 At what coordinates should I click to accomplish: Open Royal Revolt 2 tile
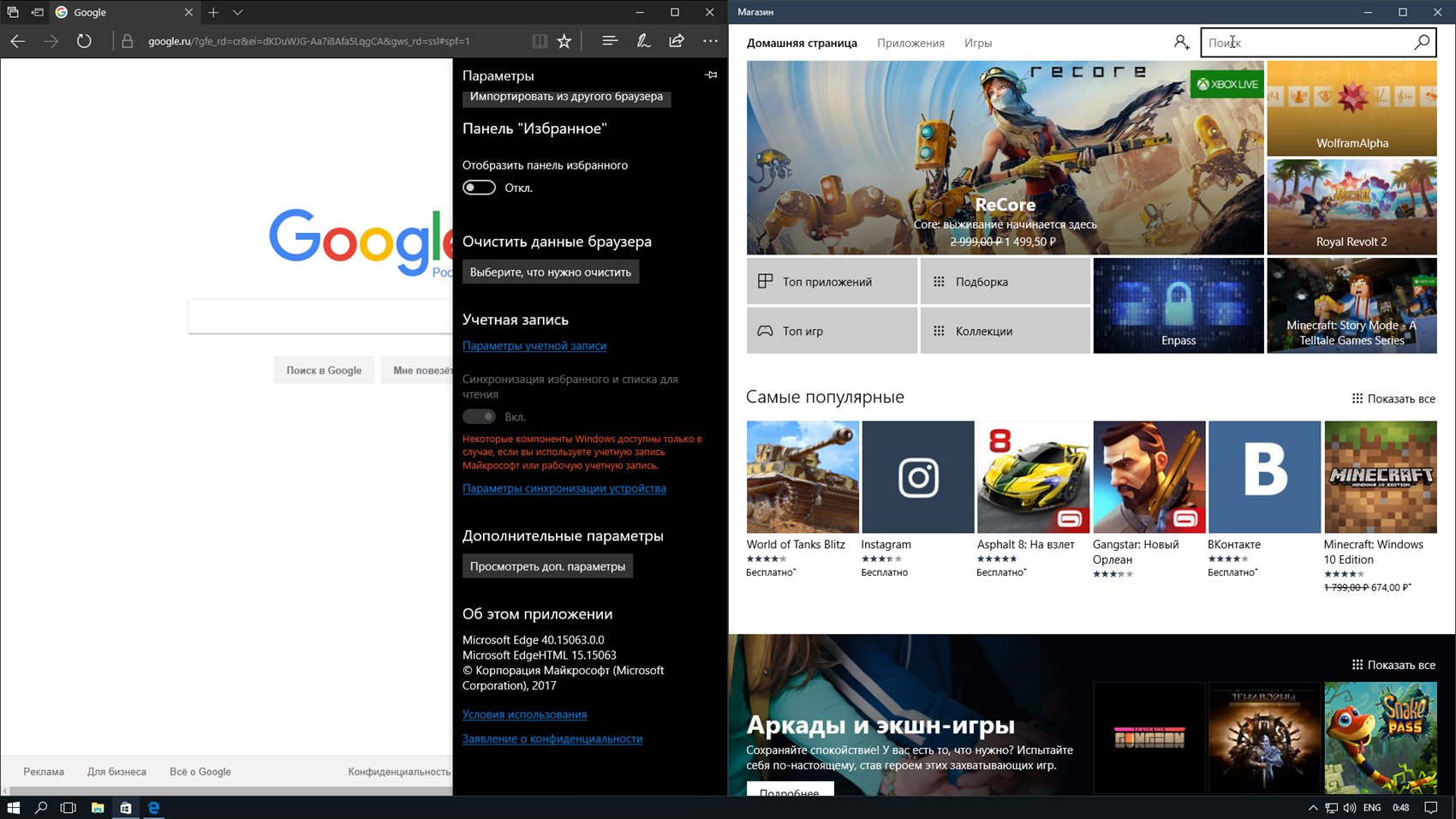point(1352,206)
